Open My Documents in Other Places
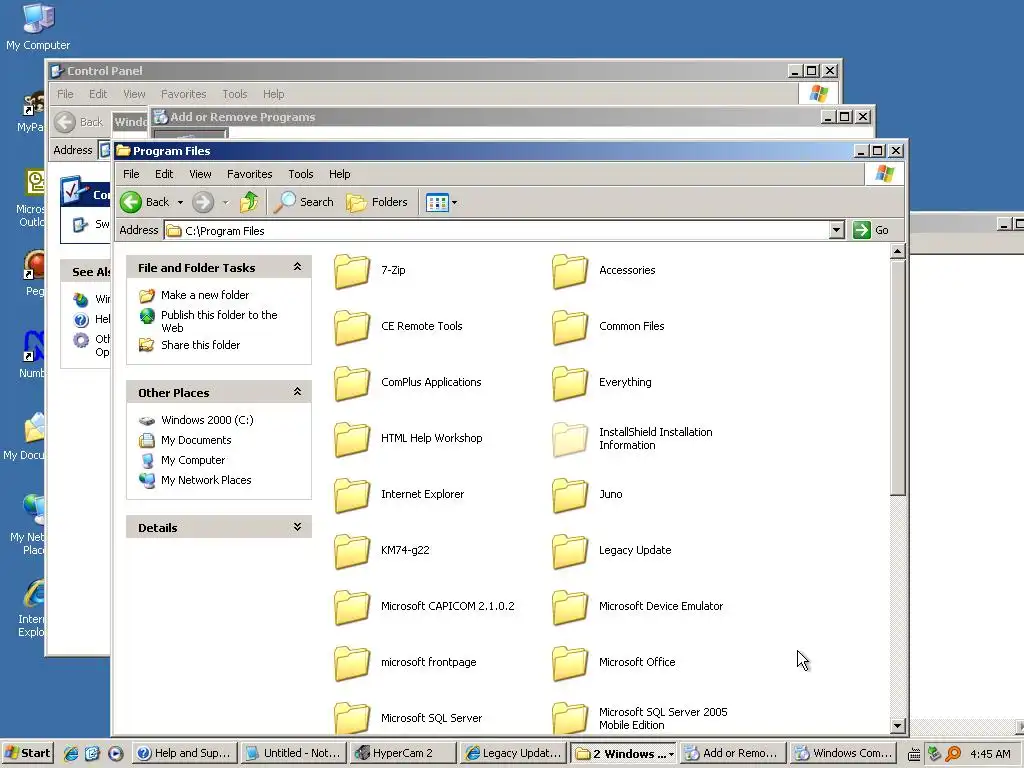 [x=196, y=440]
